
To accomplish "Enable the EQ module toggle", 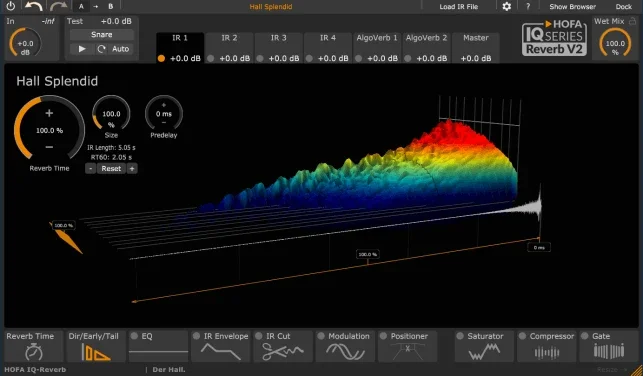I will click(x=134, y=336).
